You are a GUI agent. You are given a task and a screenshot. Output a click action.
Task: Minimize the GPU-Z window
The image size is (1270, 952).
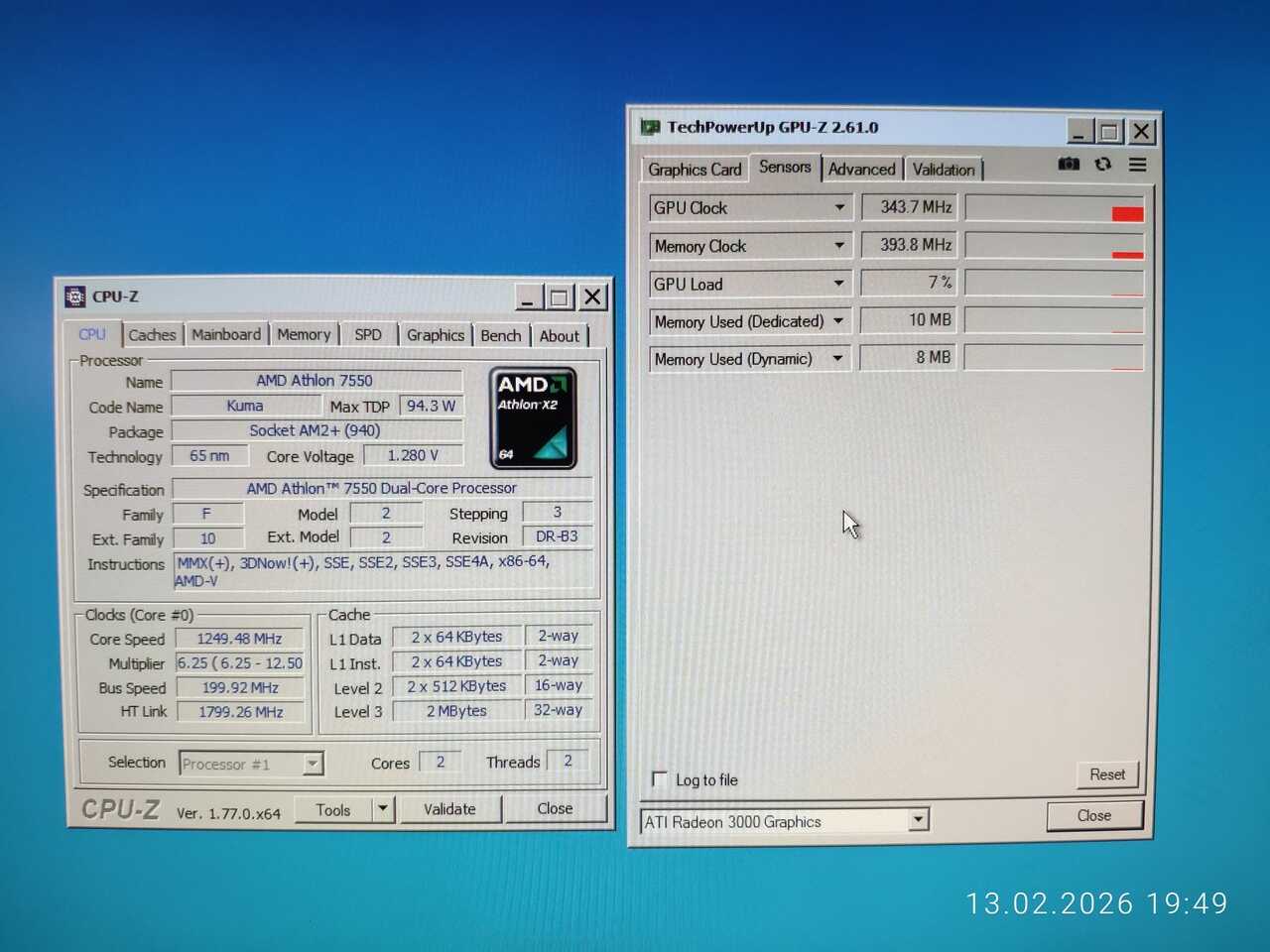pos(1080,131)
